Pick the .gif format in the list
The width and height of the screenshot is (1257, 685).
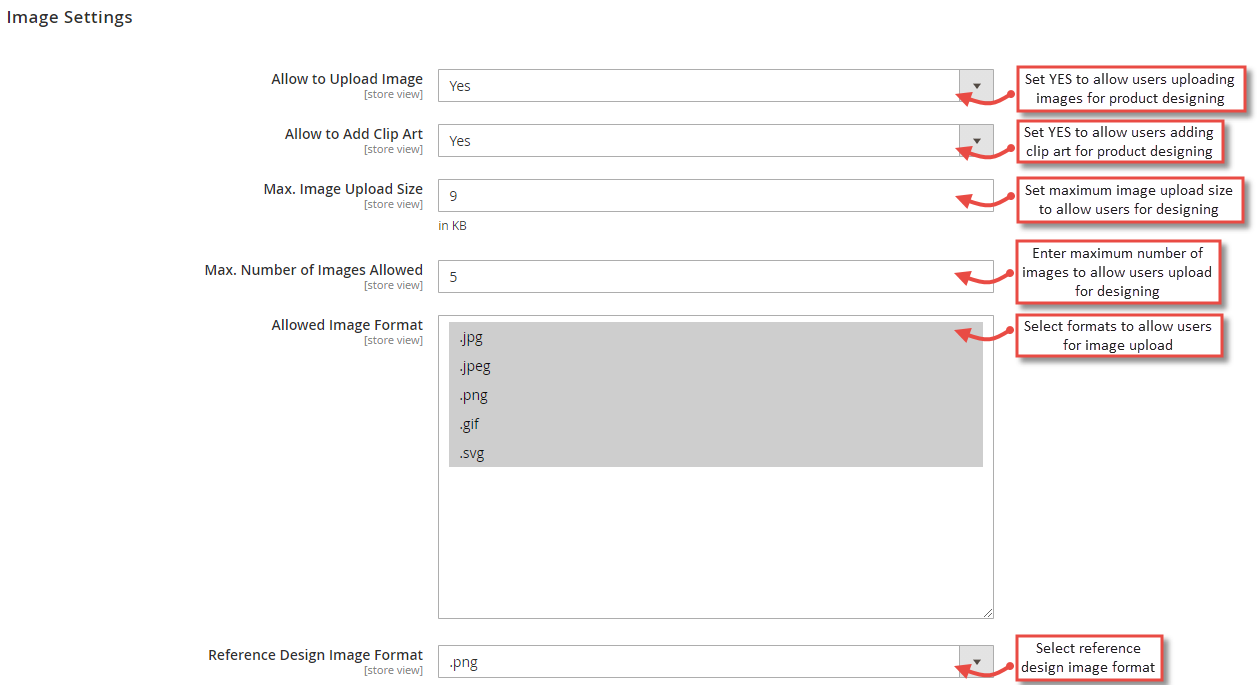[715, 424]
